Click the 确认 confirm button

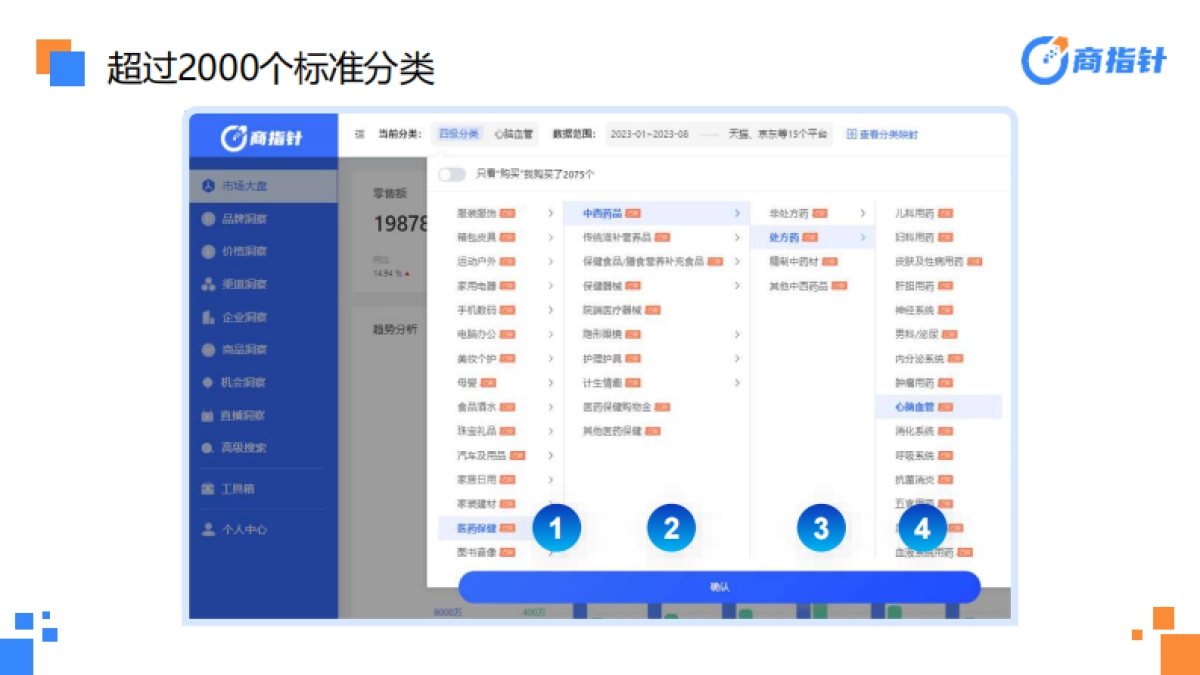pos(722,587)
